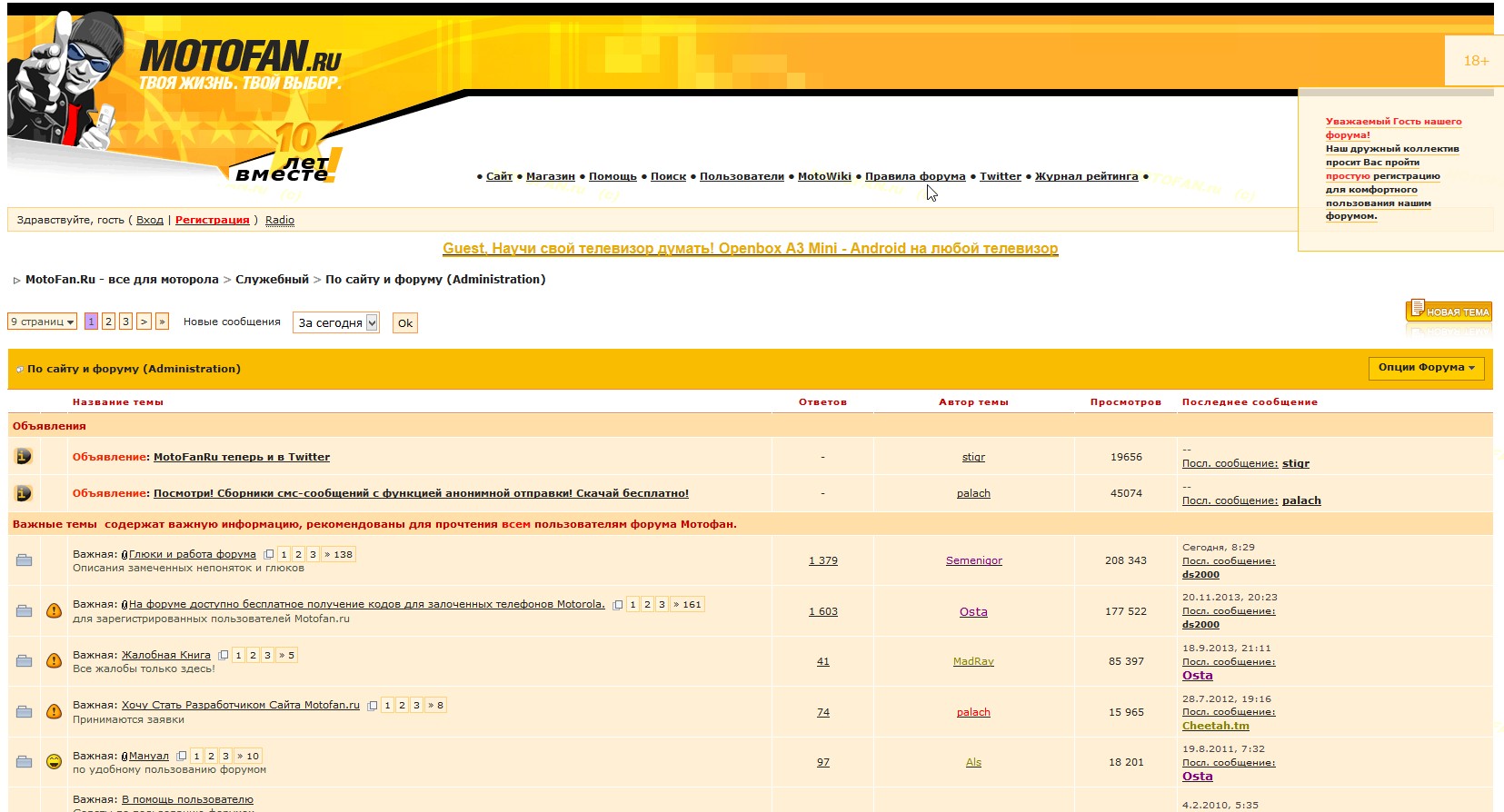Viewport: 1504px width, 812px height.
Task: Open the За сегодня period dropdown
Action: coord(335,322)
